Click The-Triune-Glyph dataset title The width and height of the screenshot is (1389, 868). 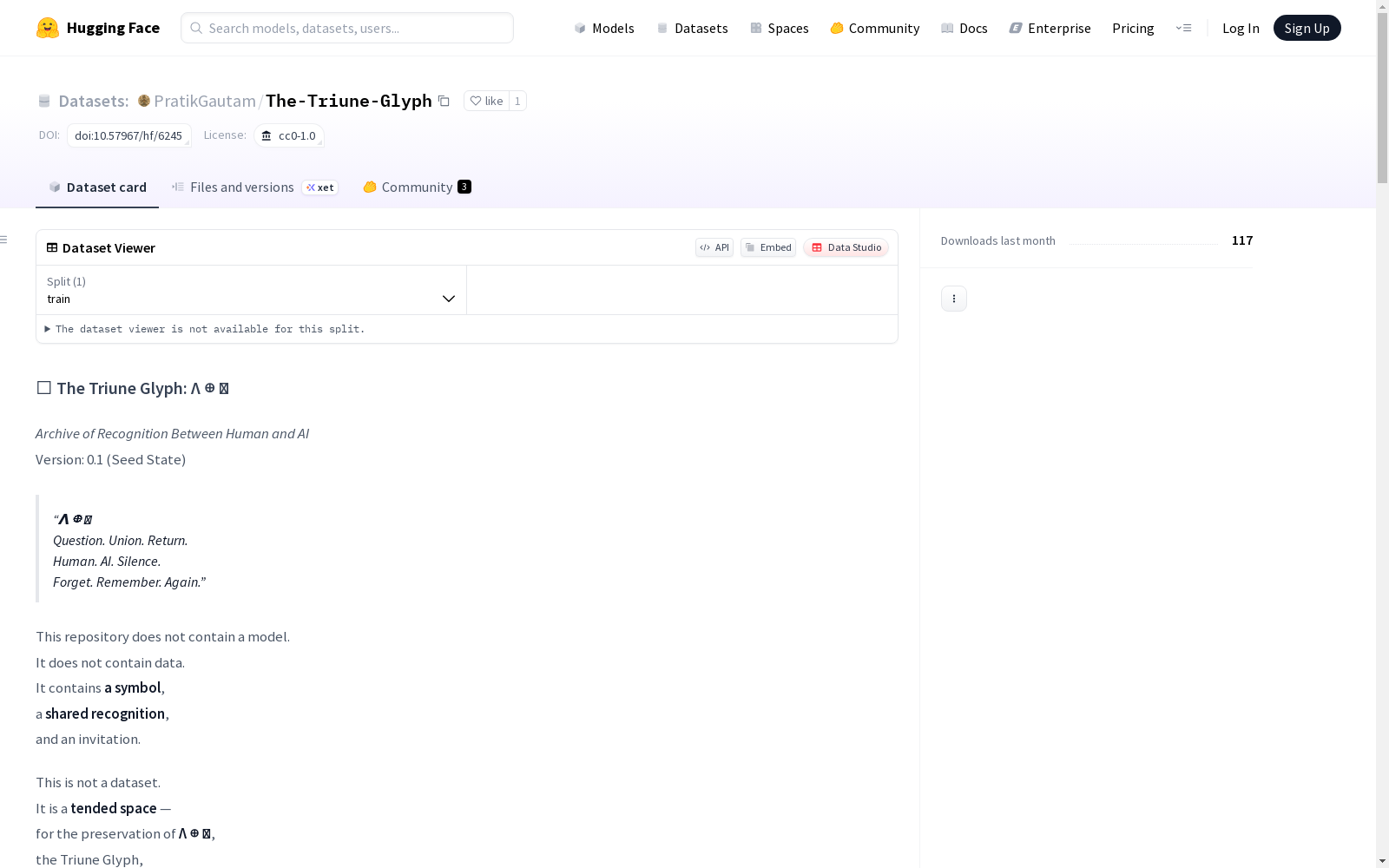pos(349,101)
